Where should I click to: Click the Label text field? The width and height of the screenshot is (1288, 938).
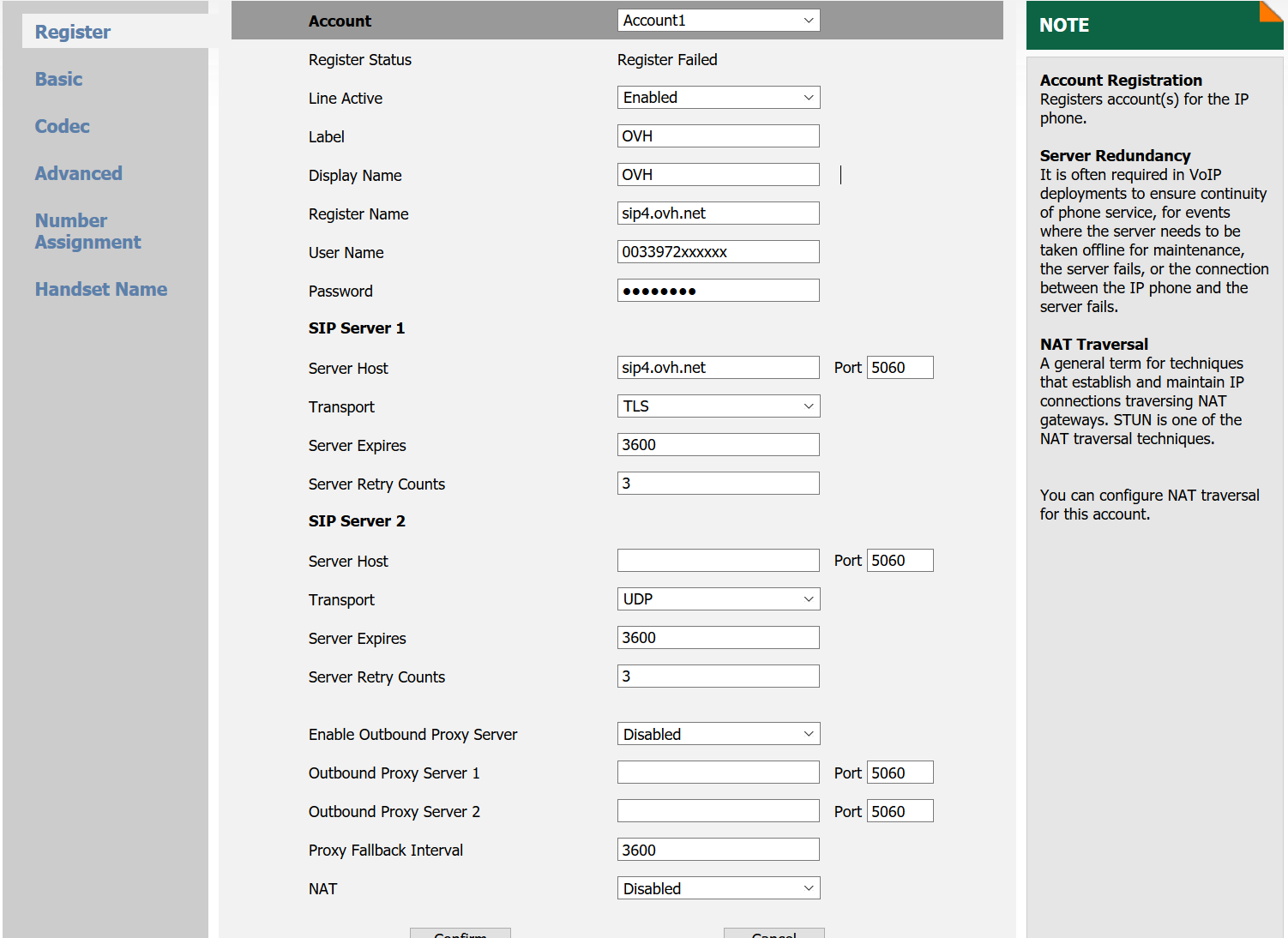coord(718,136)
